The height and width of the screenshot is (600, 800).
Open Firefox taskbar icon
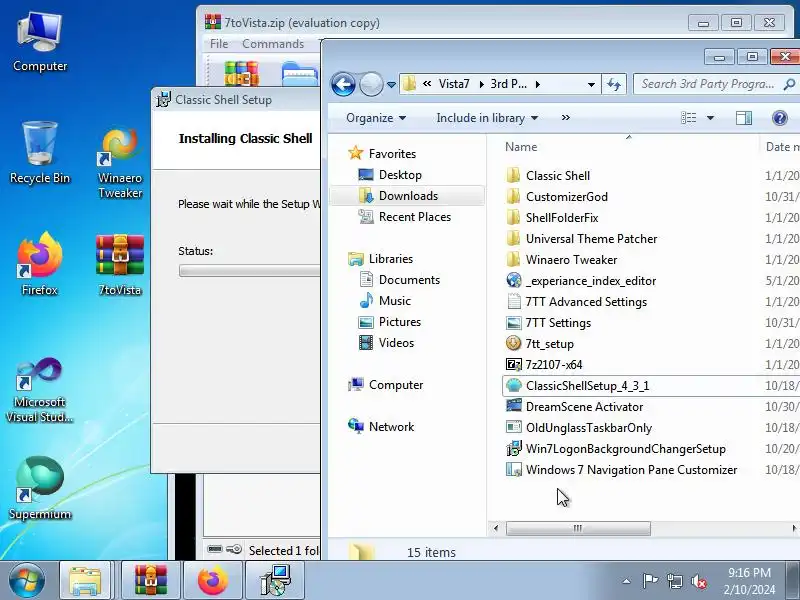pyautogui.click(x=213, y=581)
